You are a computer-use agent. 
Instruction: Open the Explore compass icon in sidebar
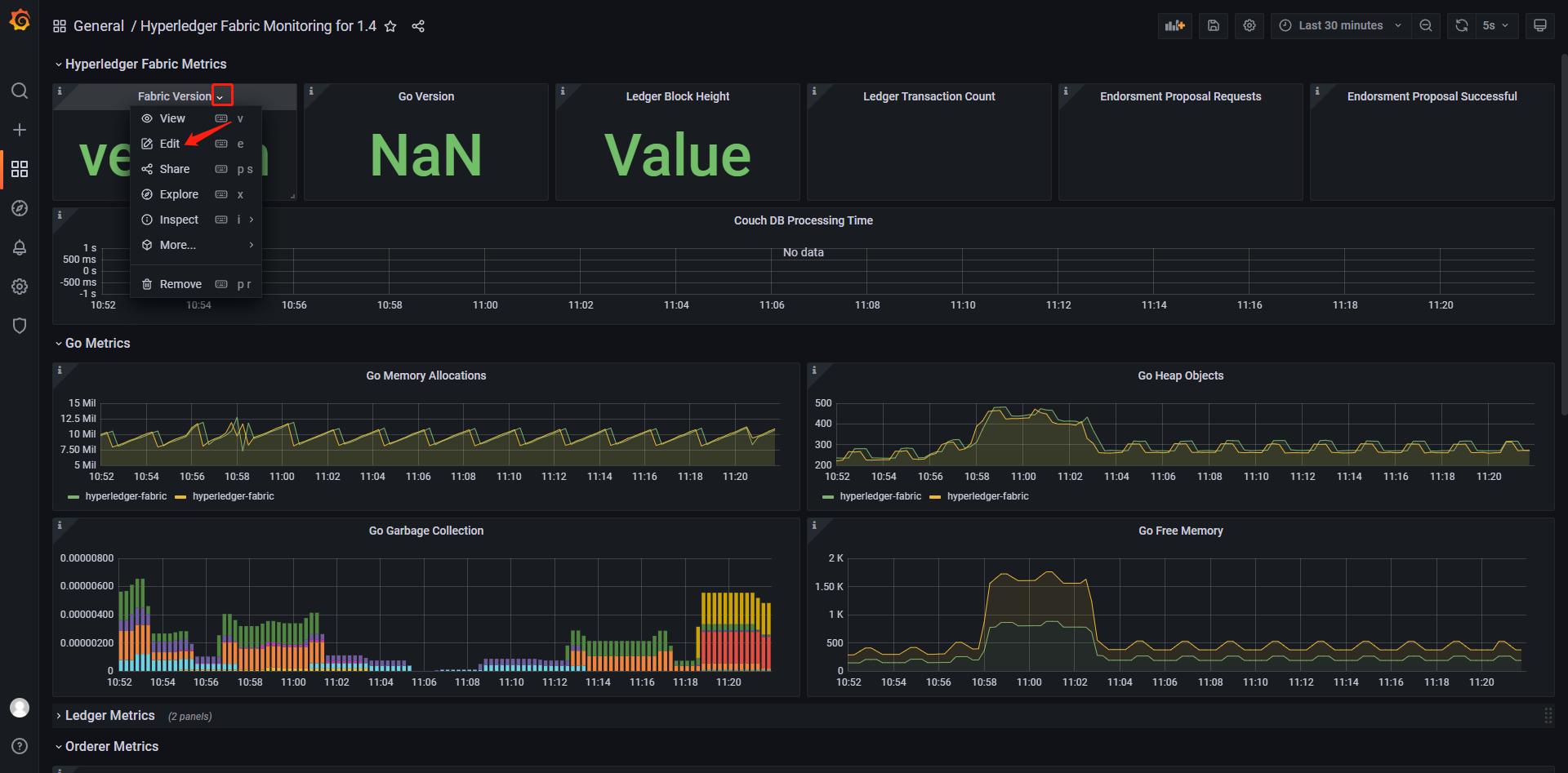tap(20, 208)
